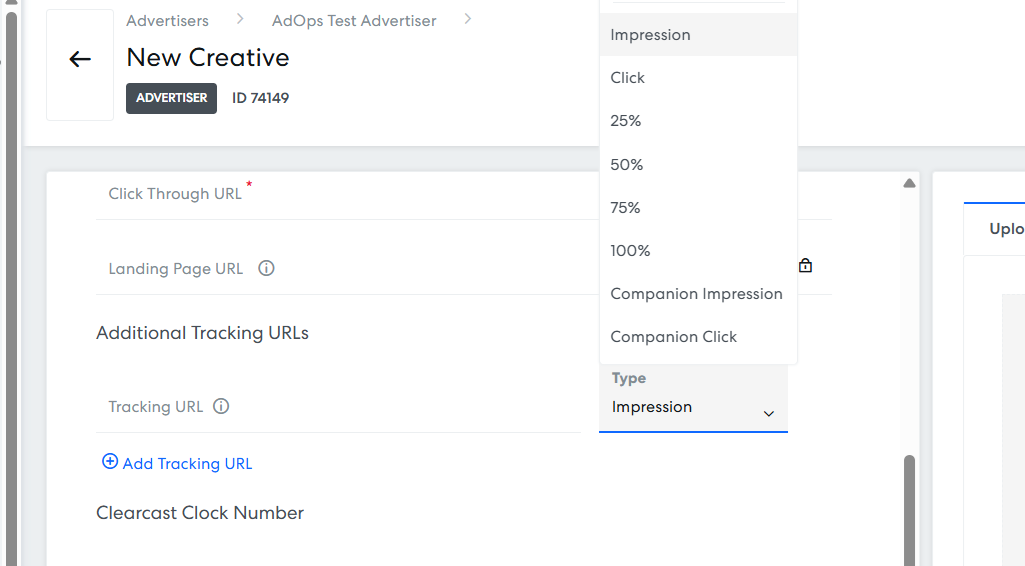
Task: Collapse the Type dropdown via its chevron
Action: [769, 413]
